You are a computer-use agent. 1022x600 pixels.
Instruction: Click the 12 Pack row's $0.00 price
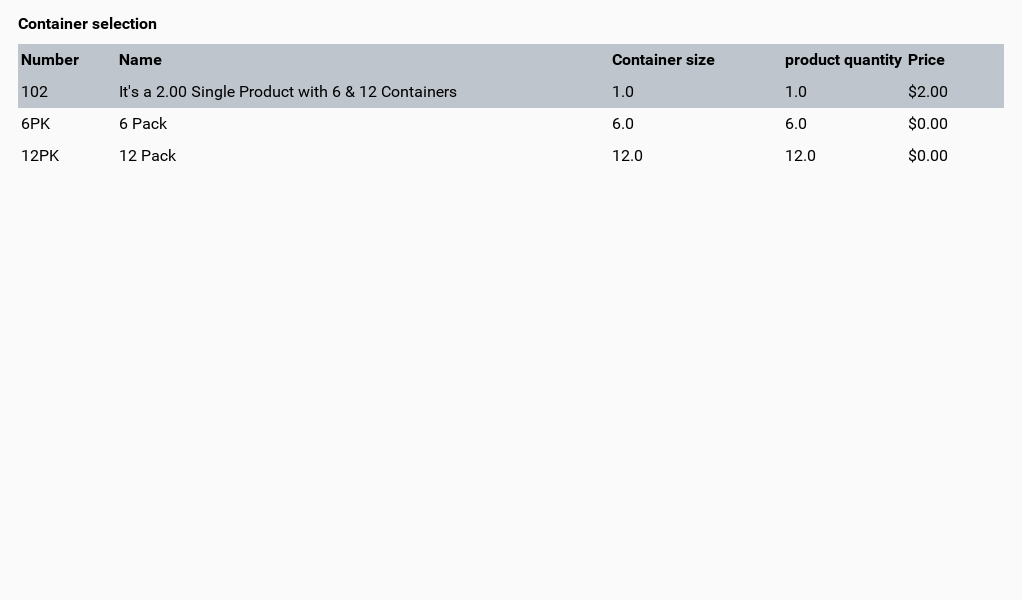tap(928, 156)
